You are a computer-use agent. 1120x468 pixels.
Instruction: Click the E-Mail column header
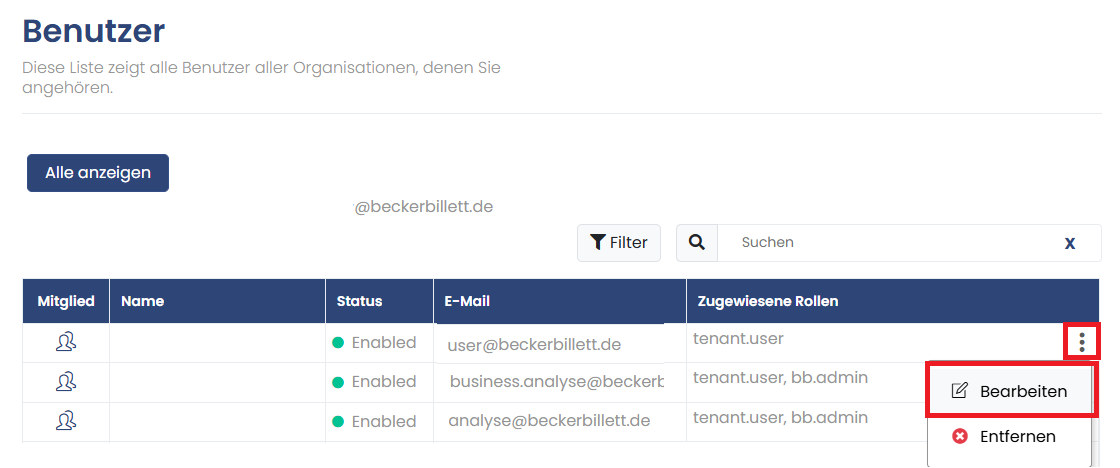(x=468, y=301)
